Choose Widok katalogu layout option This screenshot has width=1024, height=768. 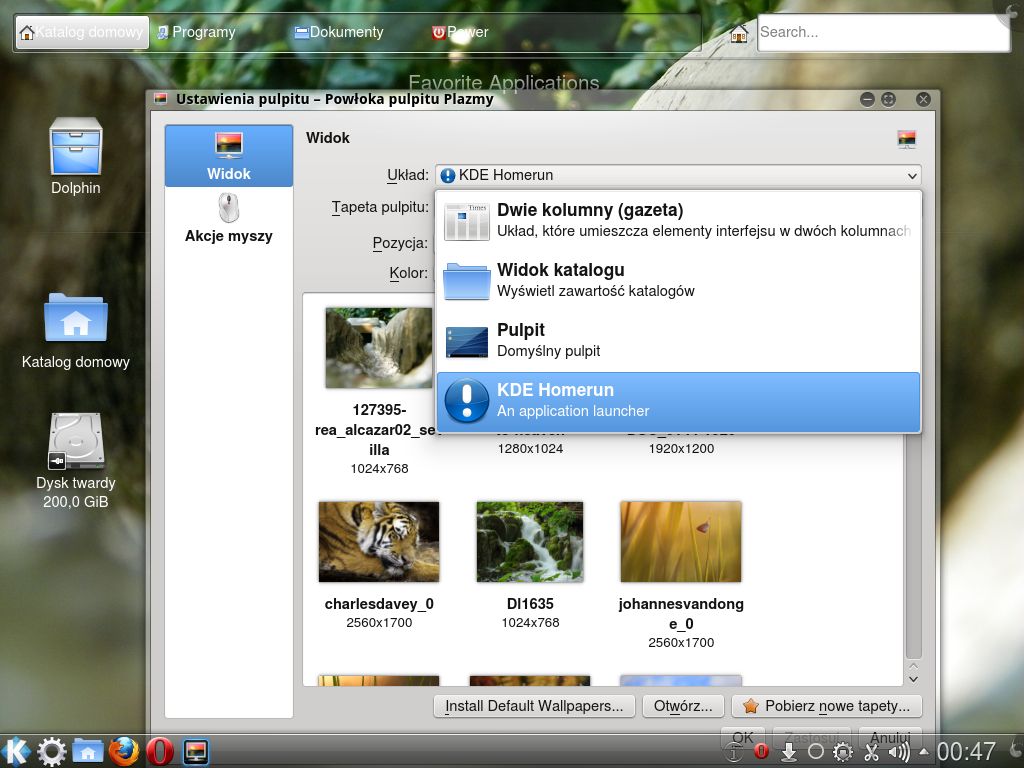click(679, 281)
